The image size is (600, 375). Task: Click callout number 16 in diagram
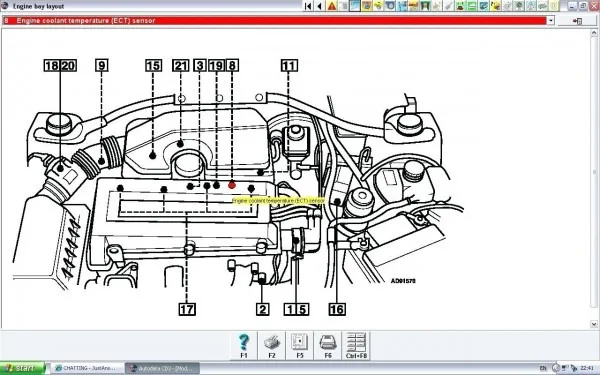[x=337, y=309]
